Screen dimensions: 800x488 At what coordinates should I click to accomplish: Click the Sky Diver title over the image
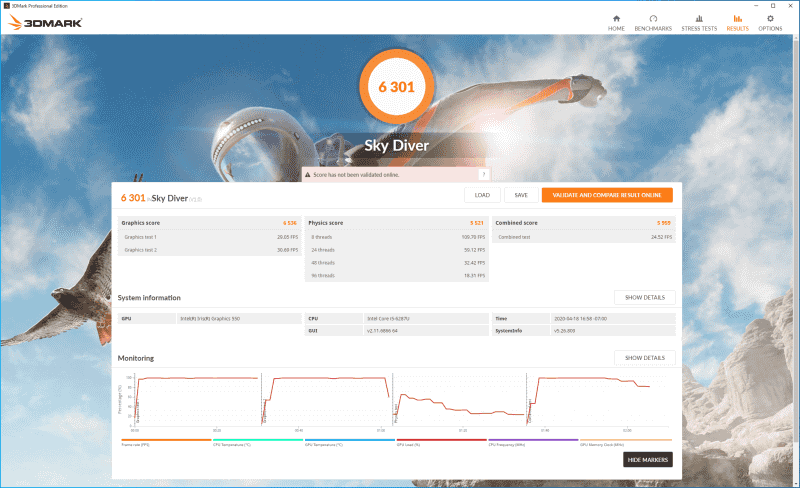[x=396, y=145]
